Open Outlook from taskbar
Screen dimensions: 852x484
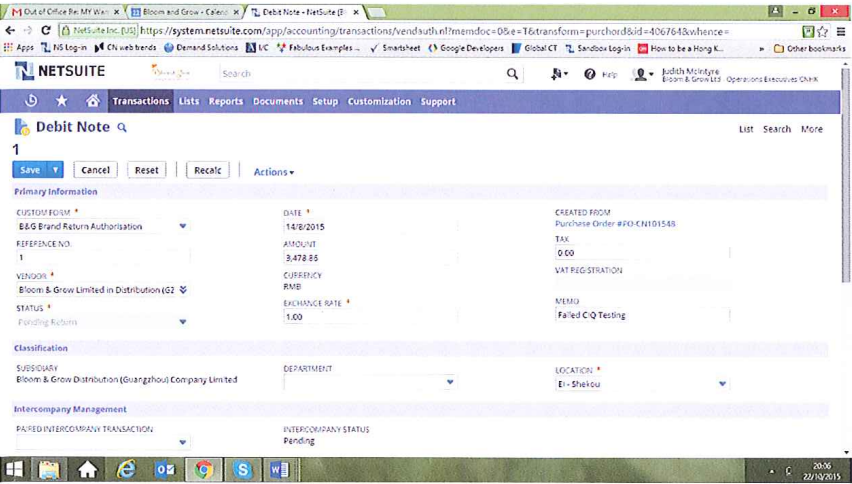[x=165, y=469]
